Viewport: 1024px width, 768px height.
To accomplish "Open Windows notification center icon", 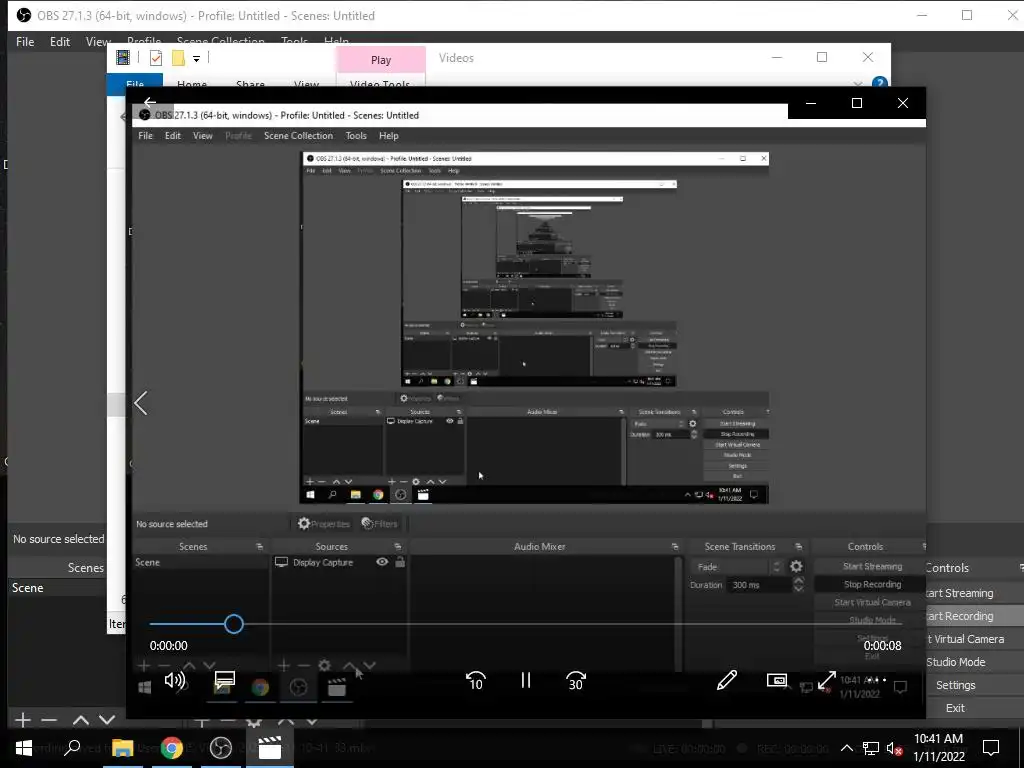I will 991,748.
